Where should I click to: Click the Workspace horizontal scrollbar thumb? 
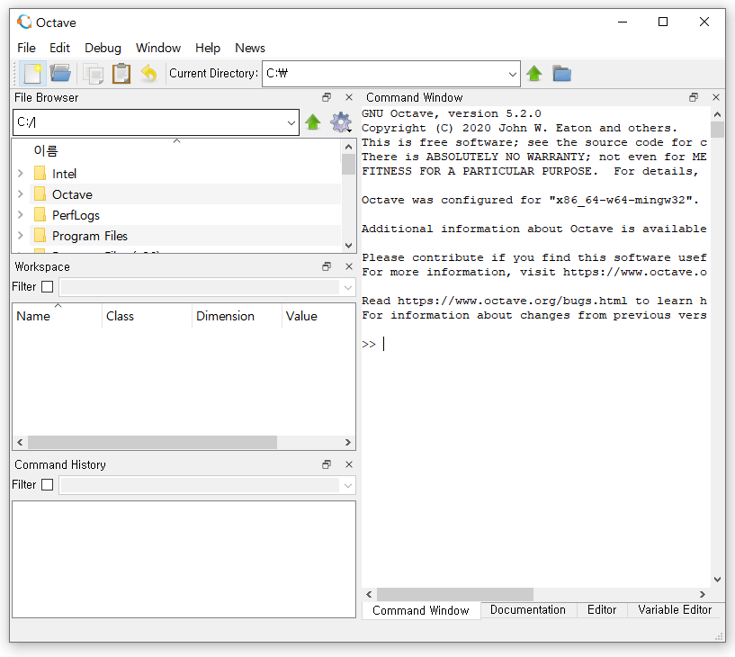pyautogui.click(x=152, y=442)
